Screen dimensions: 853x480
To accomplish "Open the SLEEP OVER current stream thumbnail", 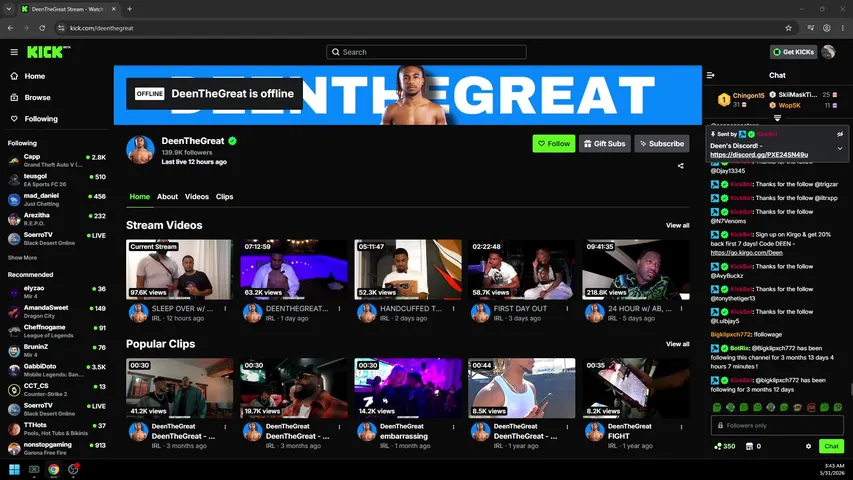I will 180,269.
